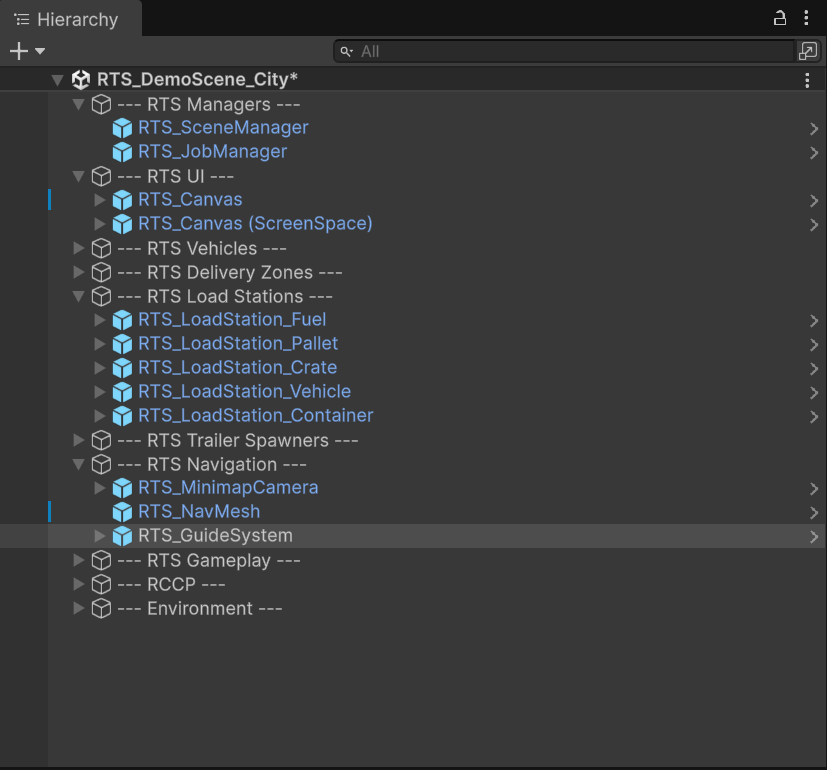Expand the RTS_GuideSystem object
827x770 pixels.
tap(100, 536)
